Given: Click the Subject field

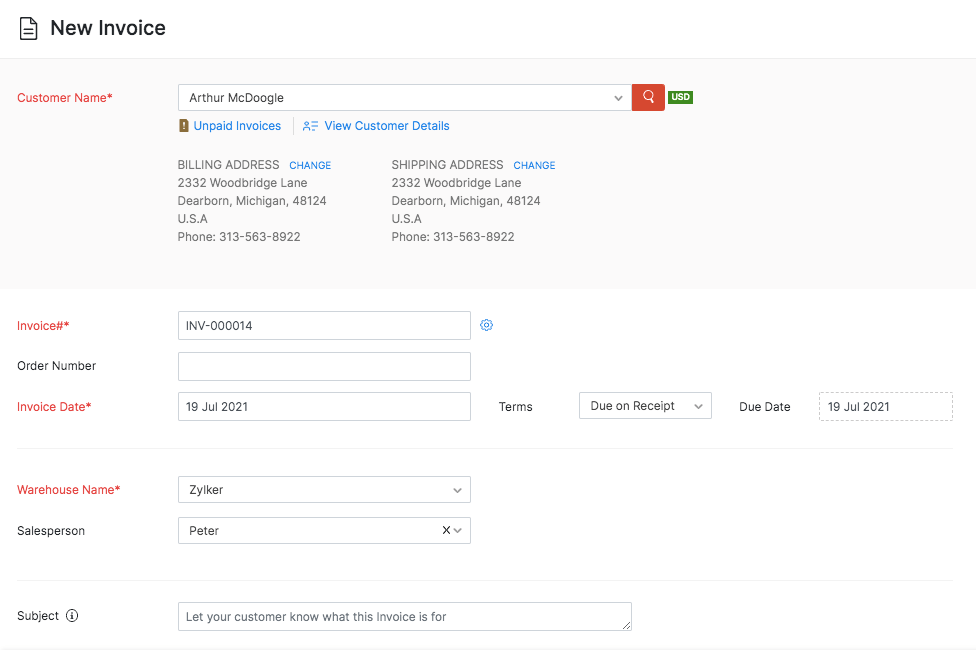Looking at the screenshot, I should 404,616.
